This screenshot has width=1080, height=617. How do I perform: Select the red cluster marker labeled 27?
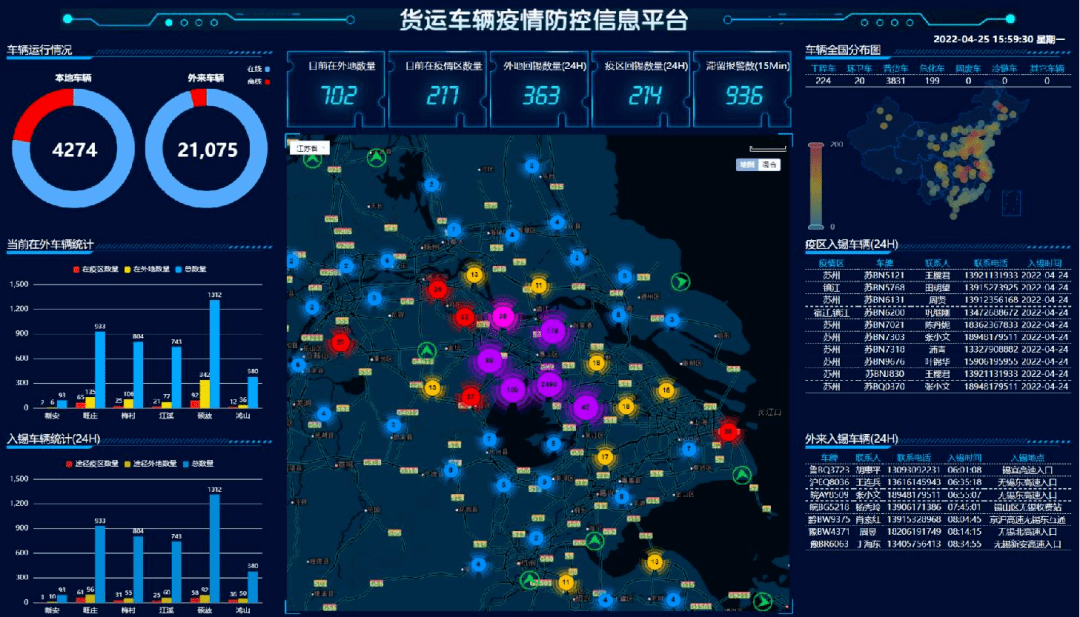pyautogui.click(x=470, y=397)
